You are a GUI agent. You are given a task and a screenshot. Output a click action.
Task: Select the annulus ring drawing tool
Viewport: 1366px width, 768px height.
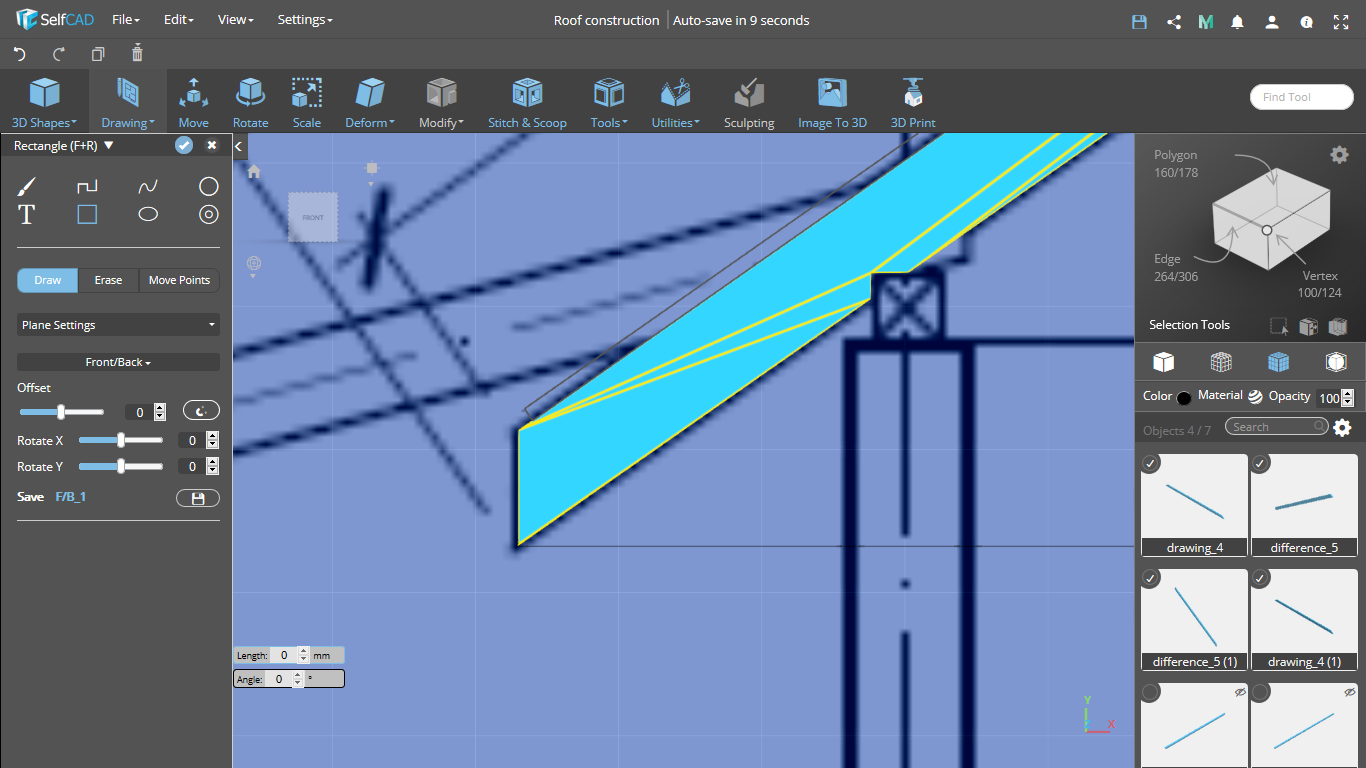[x=208, y=214]
